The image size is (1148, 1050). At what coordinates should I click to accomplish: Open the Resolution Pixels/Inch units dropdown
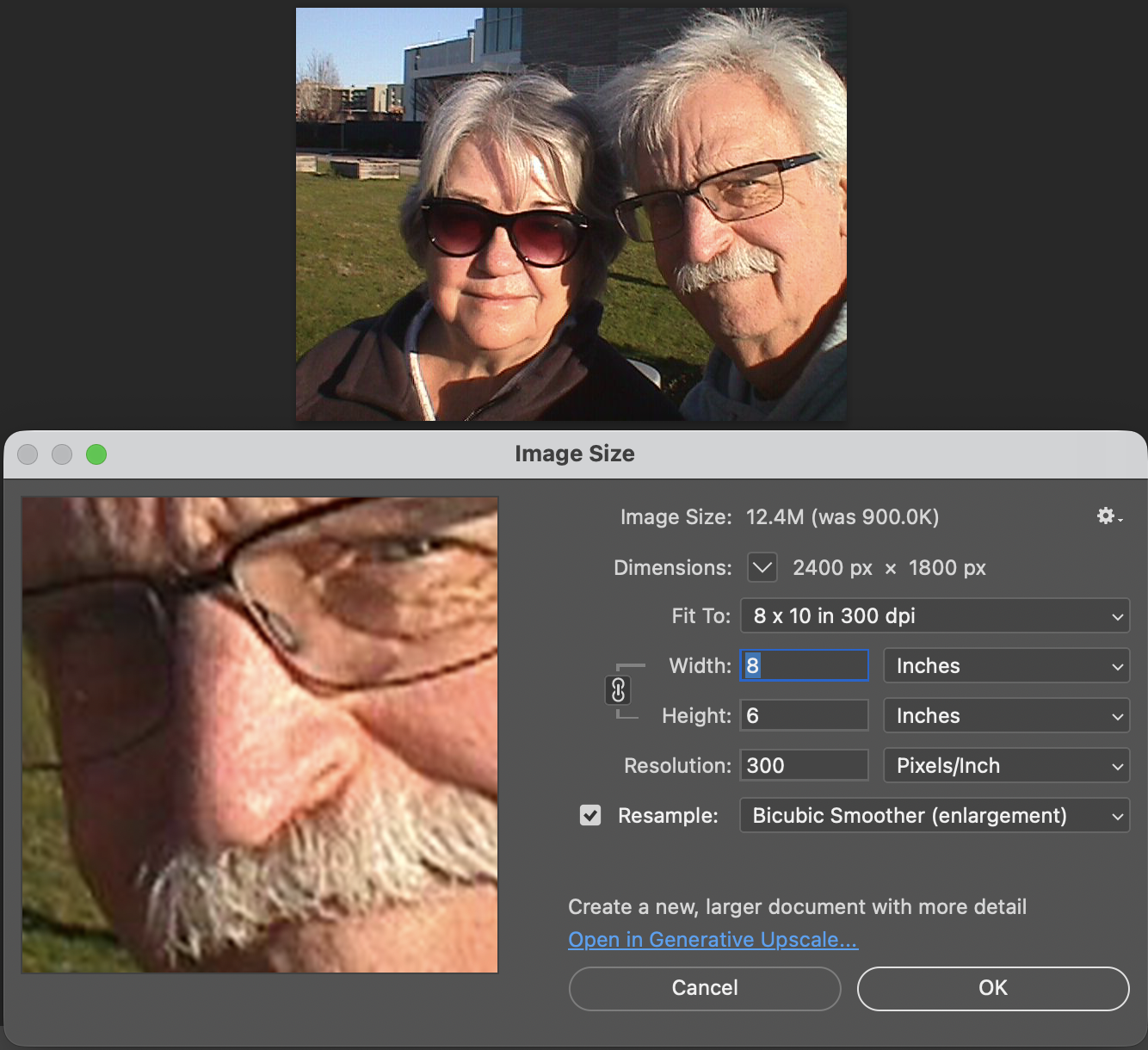1006,765
